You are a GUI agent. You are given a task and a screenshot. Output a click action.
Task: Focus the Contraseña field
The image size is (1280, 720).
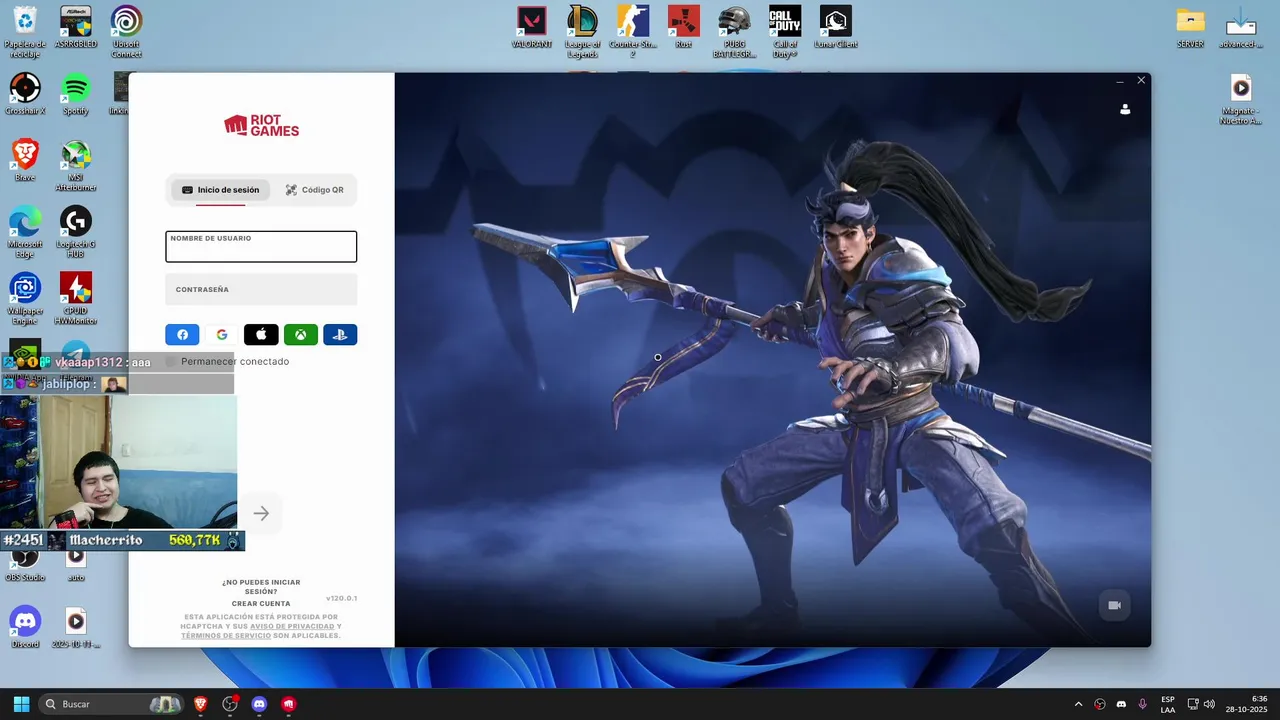pos(261,290)
